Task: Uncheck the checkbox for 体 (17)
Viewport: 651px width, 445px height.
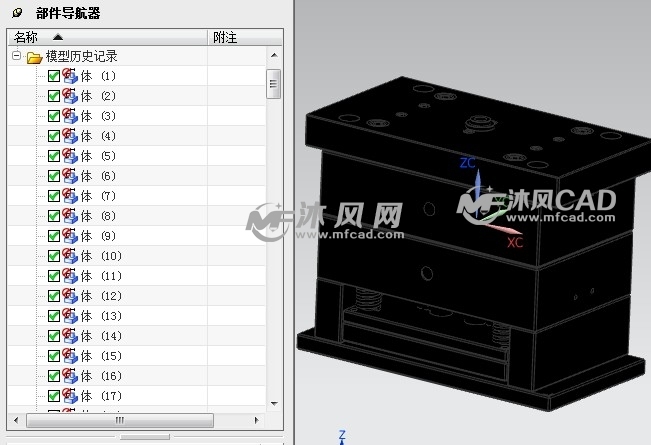Action: [54, 396]
